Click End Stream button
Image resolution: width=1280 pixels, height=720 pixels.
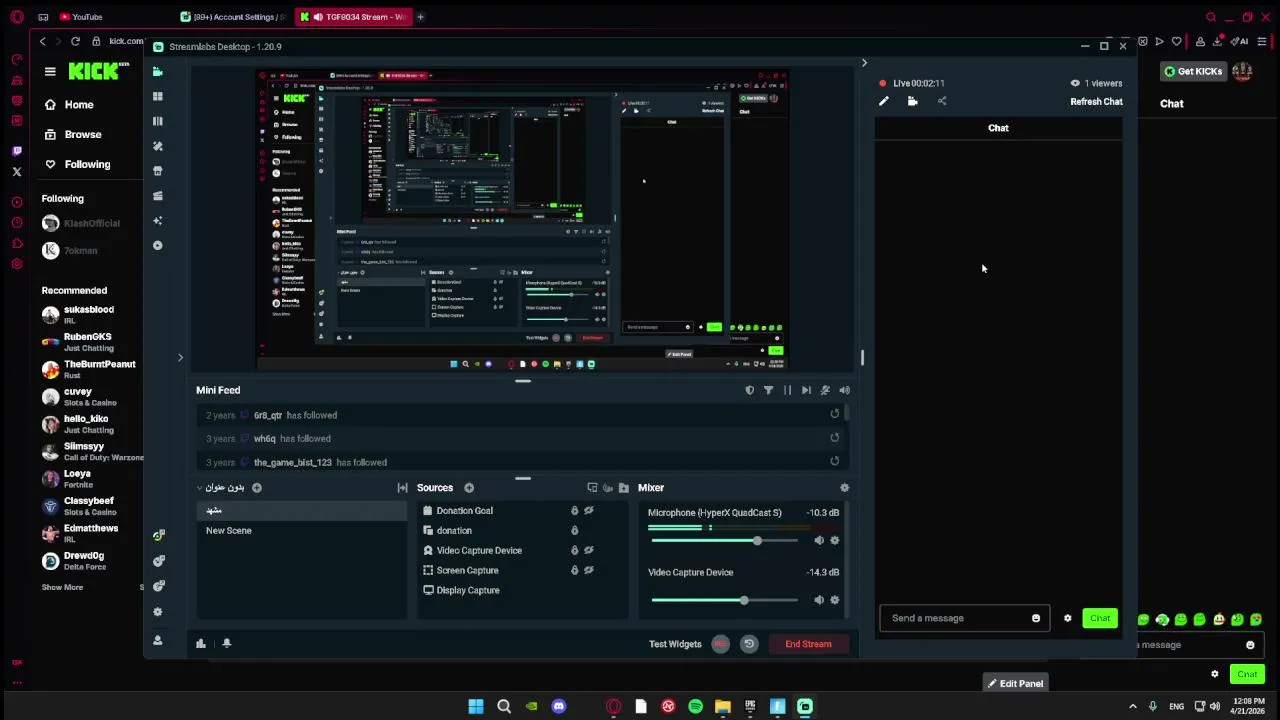[x=808, y=644]
